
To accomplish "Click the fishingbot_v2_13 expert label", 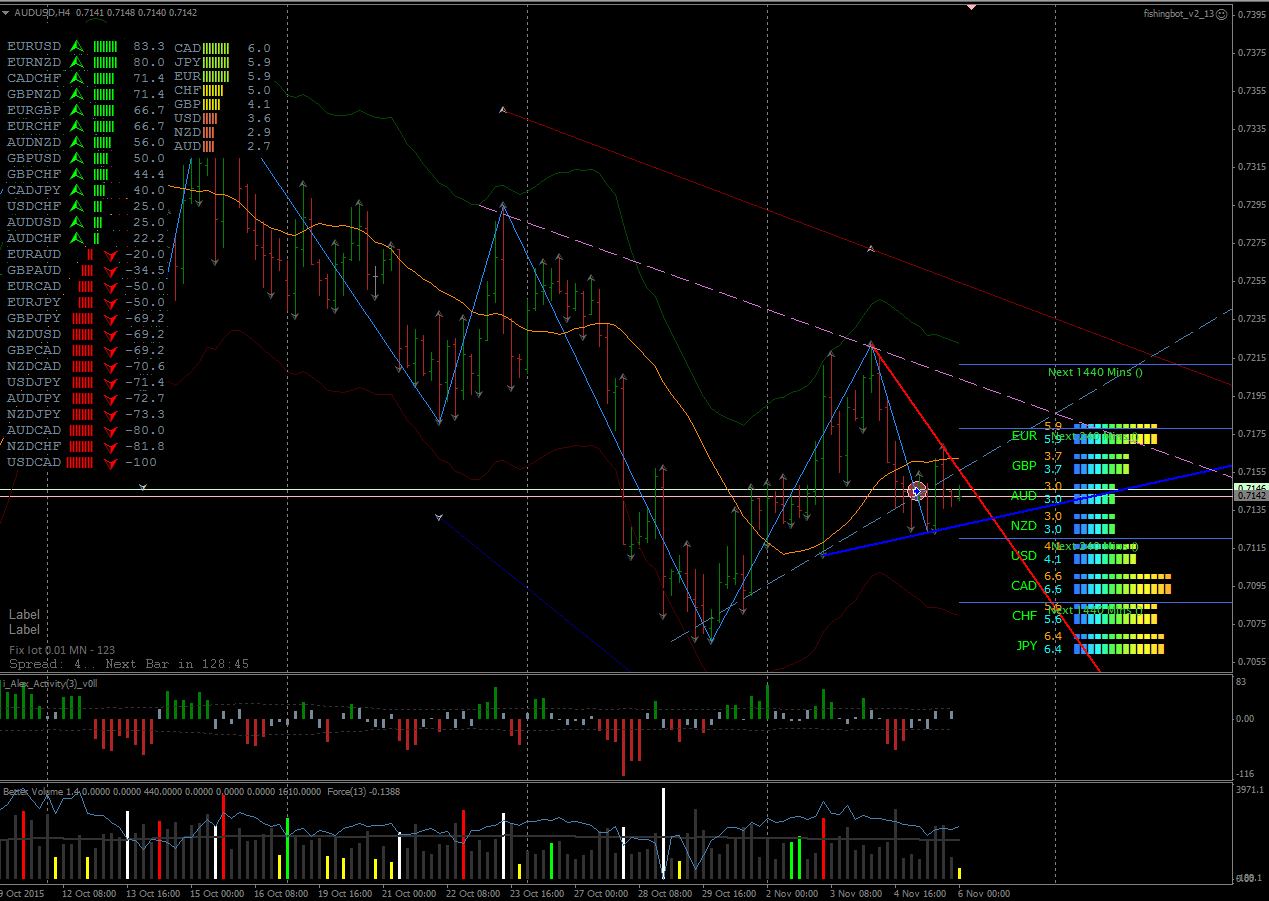I will point(1179,14).
